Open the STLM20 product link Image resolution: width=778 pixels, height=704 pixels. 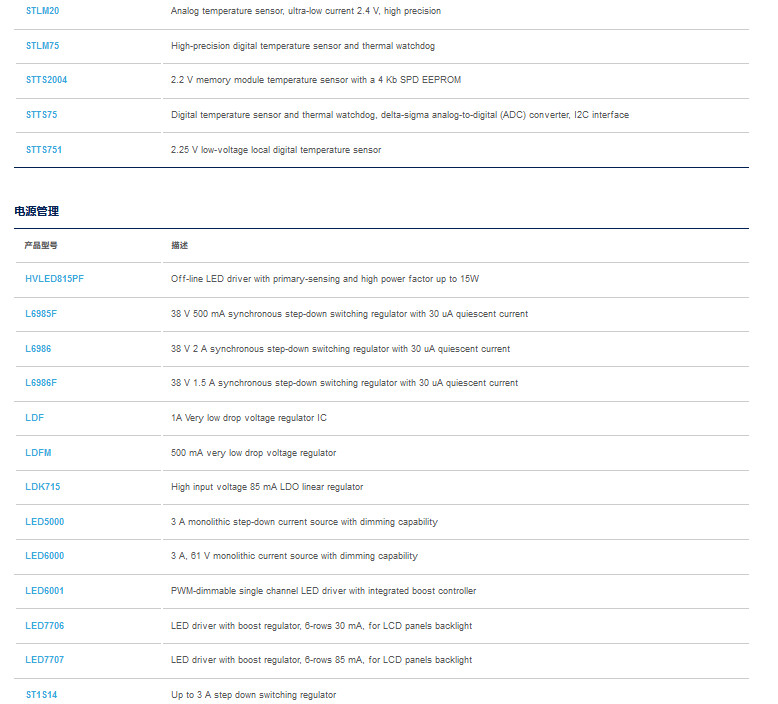pyautogui.click(x=42, y=11)
